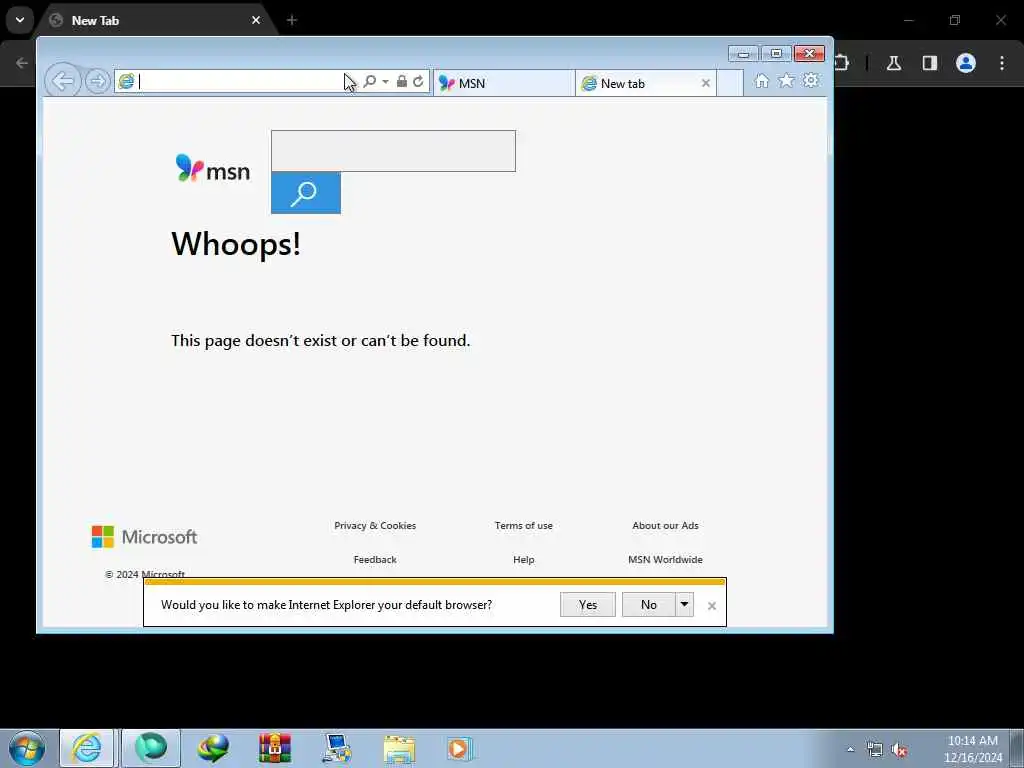Open Favorites star icon
Screen dimensions: 1024x768
pyautogui.click(x=786, y=81)
